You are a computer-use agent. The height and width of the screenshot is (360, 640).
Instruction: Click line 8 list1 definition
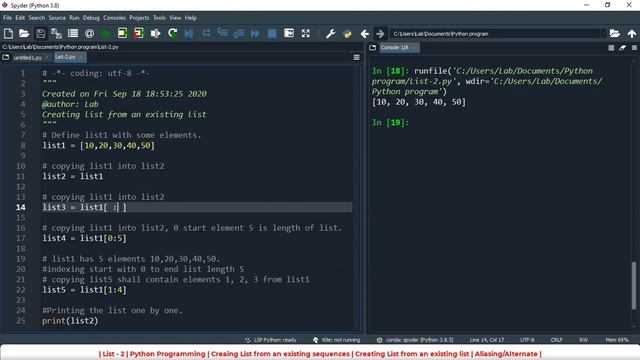pyautogui.click(x=98, y=145)
